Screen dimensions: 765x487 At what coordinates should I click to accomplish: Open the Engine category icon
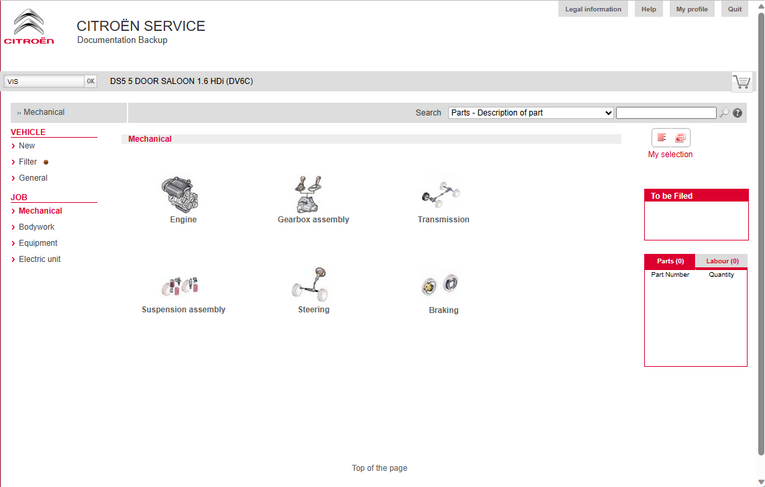coord(182,193)
